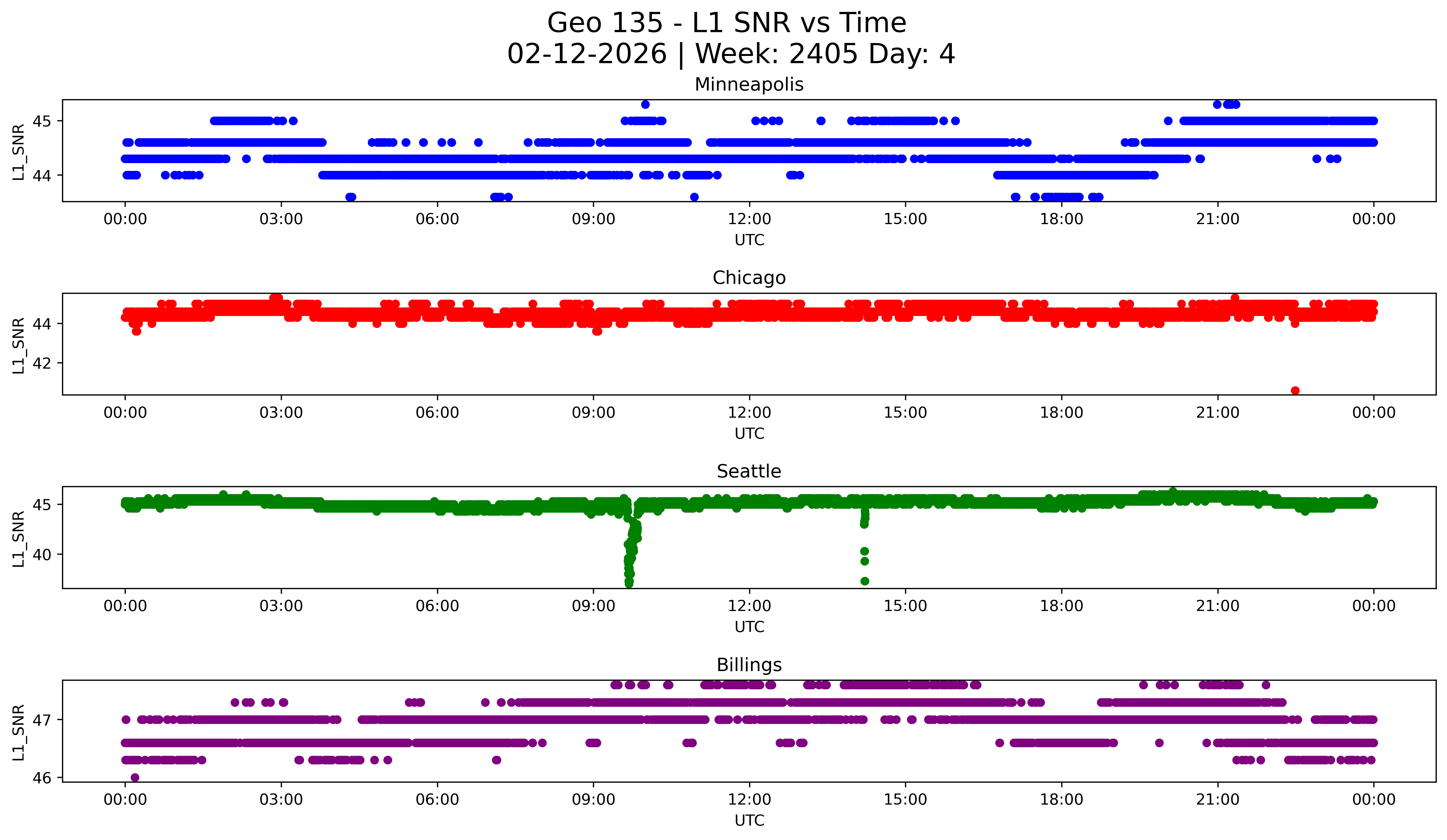This screenshot has width=1447, height=840.
Task: Click the Seattle subplot title
Action: pos(749,471)
